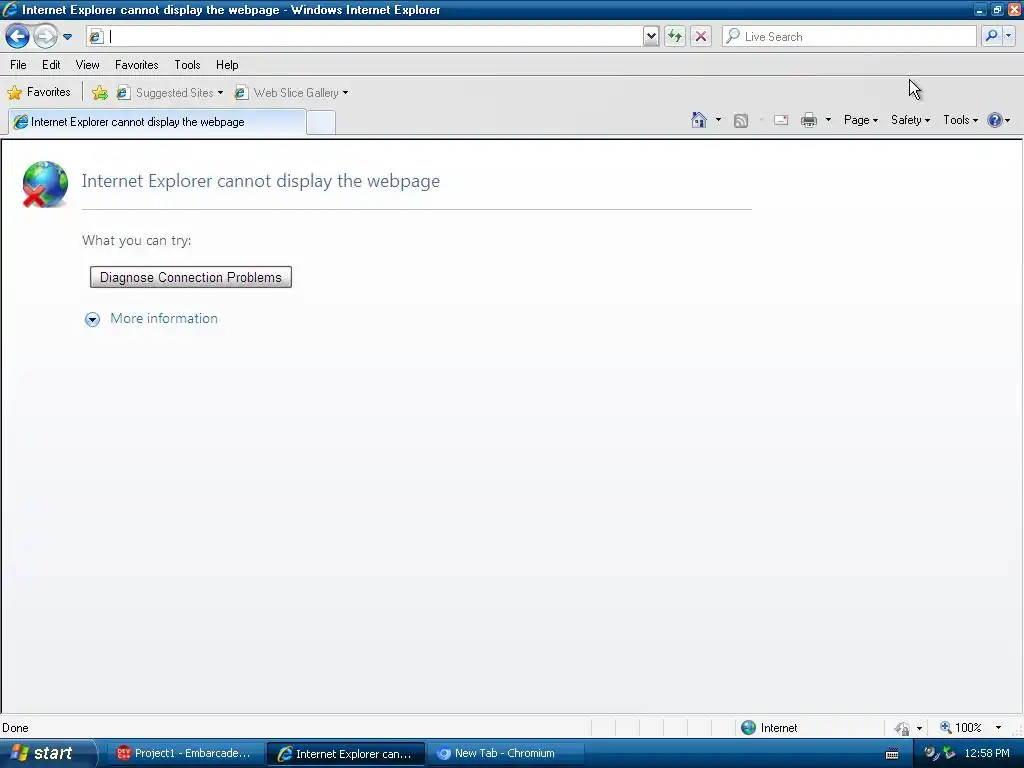The width and height of the screenshot is (1024, 768).
Task: Click Diagnose Connection Problems button
Action: coord(191,278)
